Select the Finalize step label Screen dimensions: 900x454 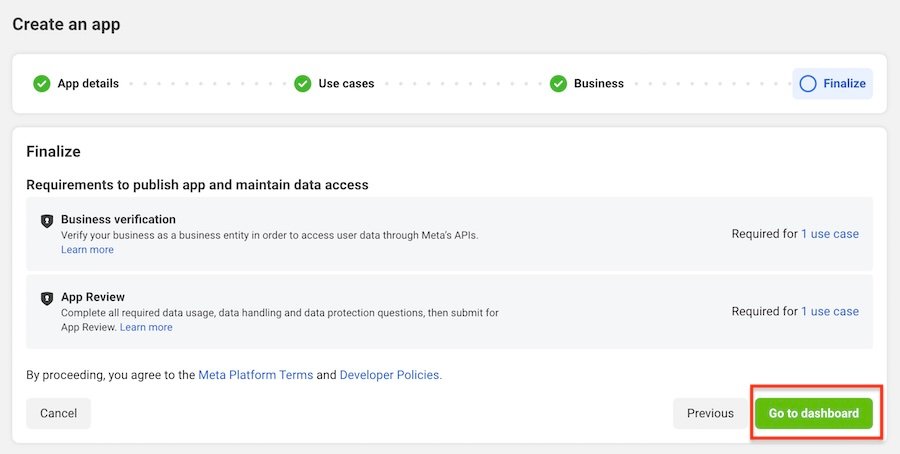844,84
